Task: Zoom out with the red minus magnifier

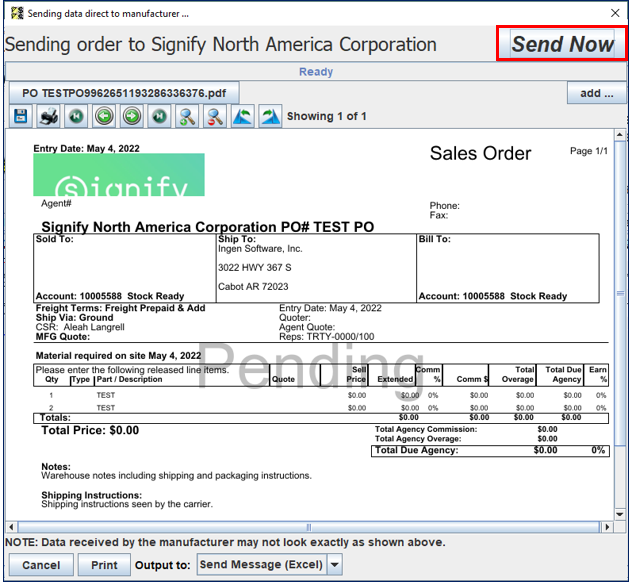Action: tap(215, 116)
